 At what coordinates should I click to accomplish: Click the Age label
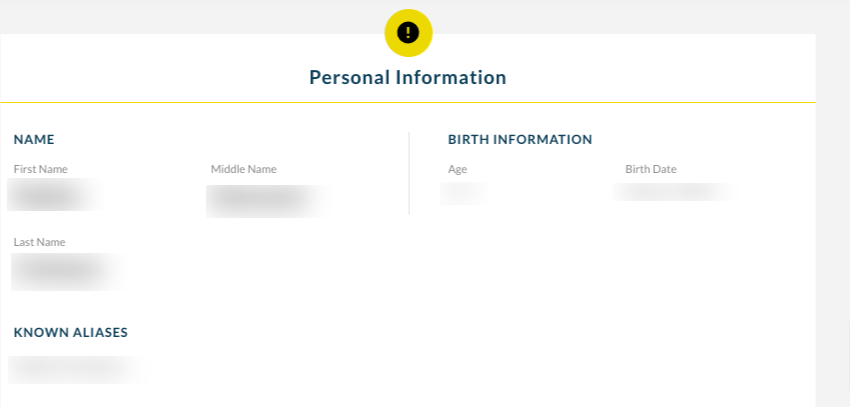tap(458, 169)
